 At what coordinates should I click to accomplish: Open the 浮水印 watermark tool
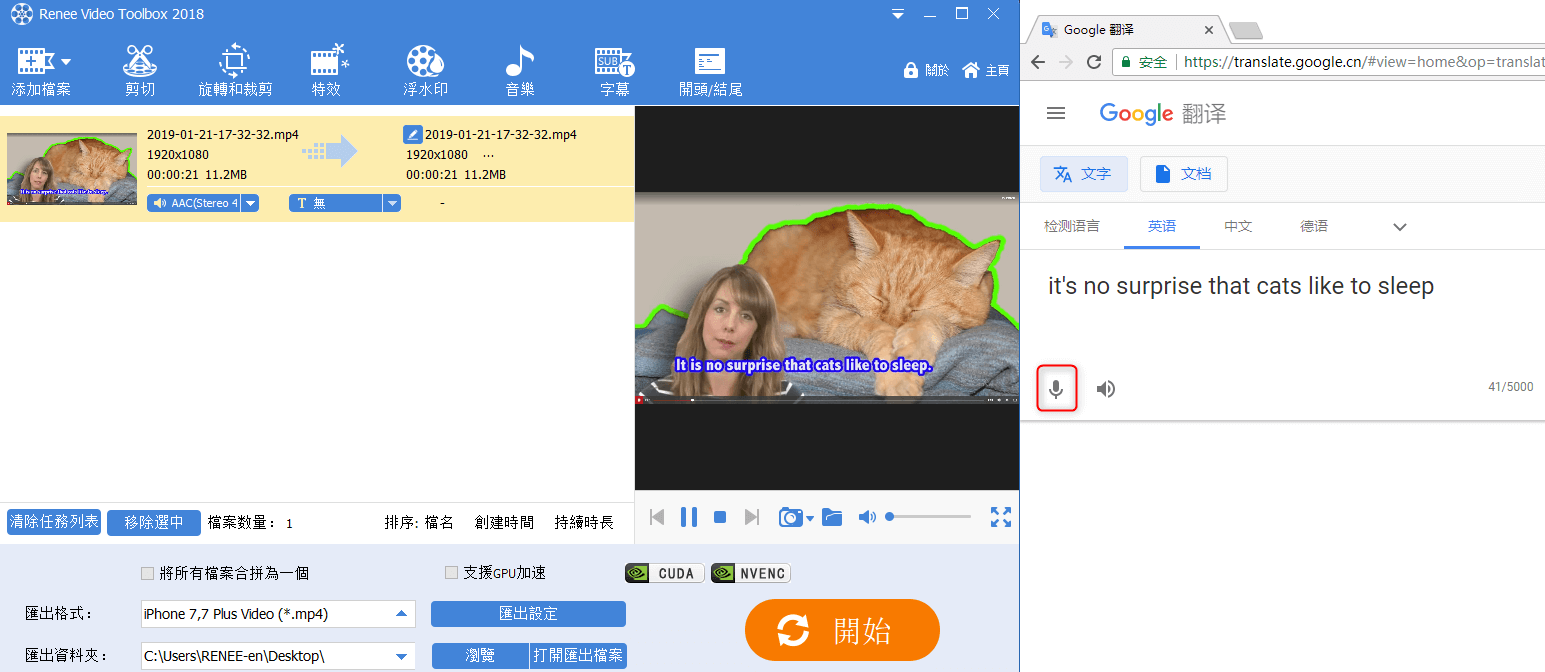(425, 70)
